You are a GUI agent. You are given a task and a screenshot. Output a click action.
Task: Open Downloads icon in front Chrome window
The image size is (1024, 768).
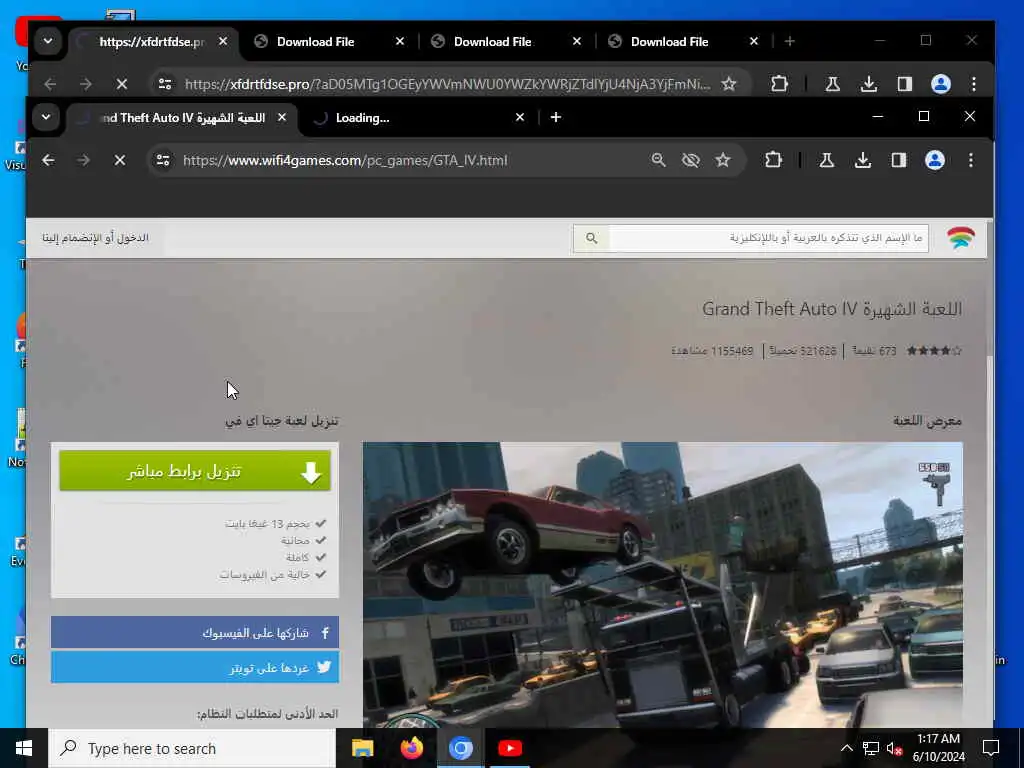863,160
